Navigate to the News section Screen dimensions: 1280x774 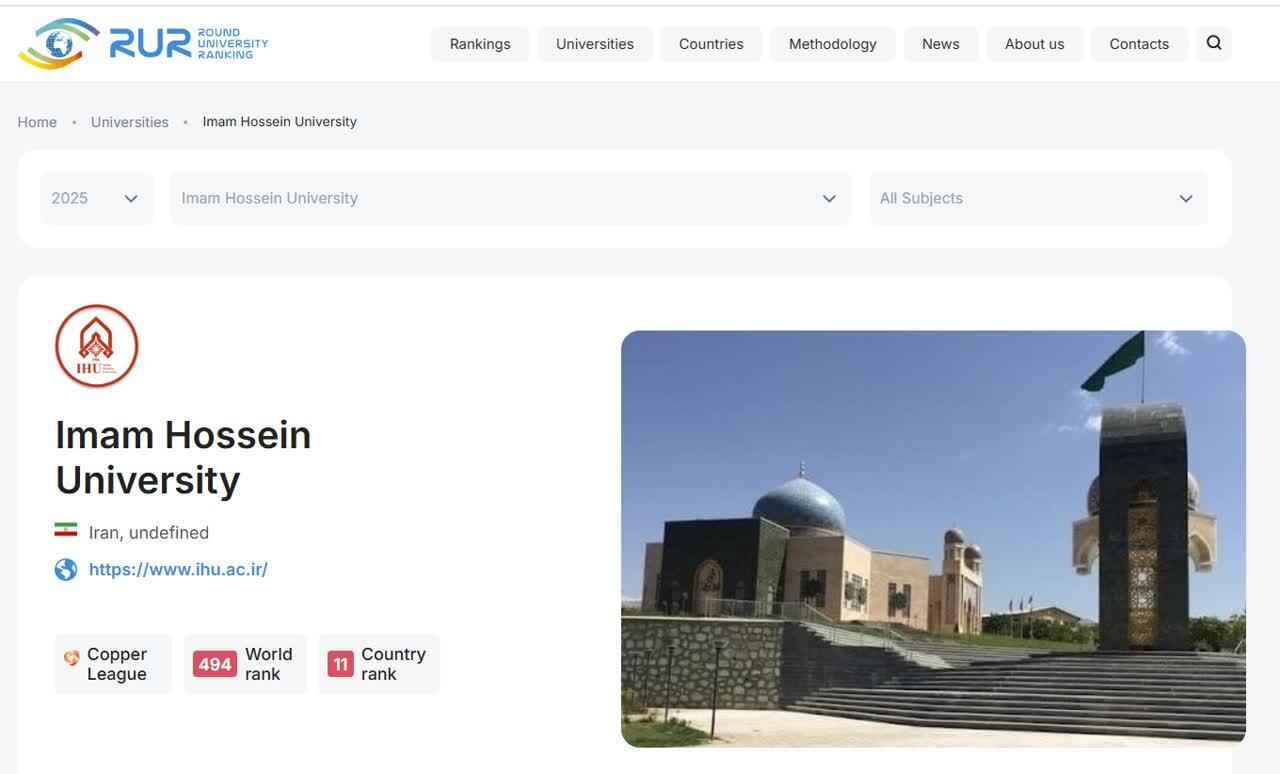pyautogui.click(x=940, y=43)
